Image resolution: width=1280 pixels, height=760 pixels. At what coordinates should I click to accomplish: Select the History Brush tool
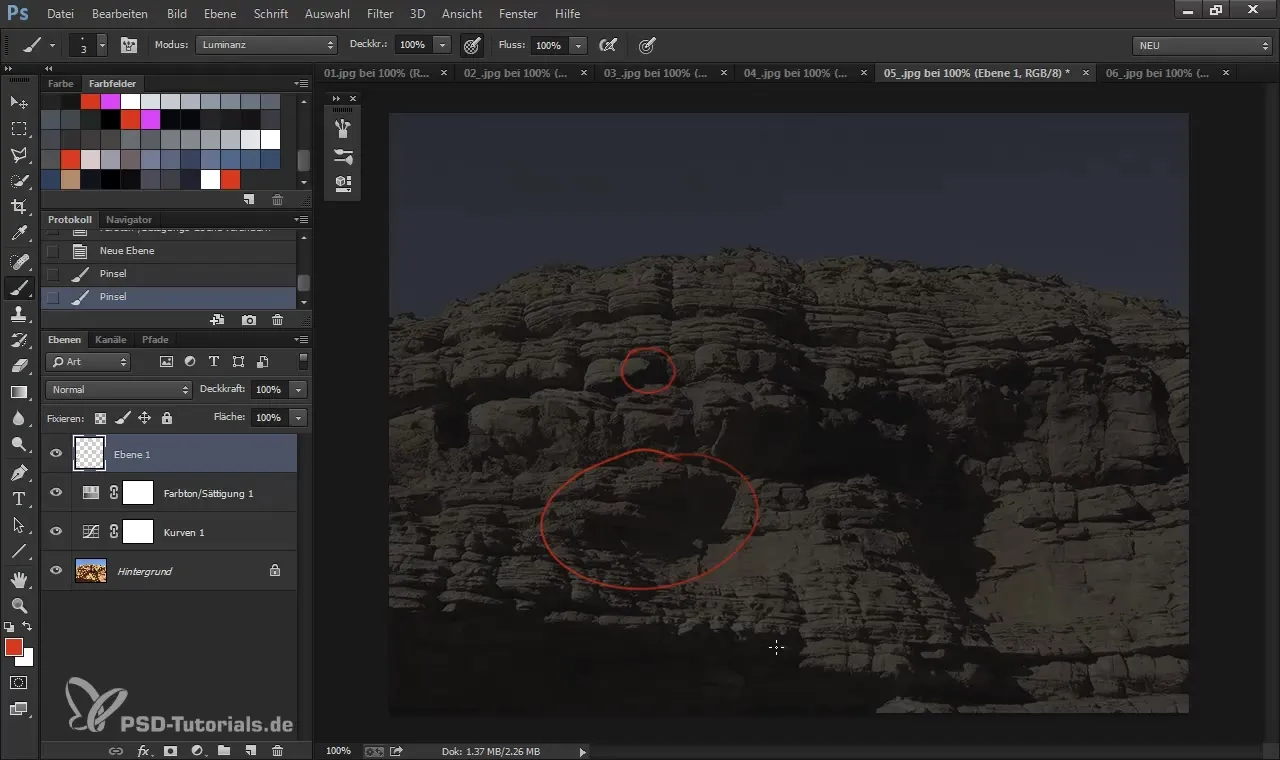pyautogui.click(x=19, y=340)
